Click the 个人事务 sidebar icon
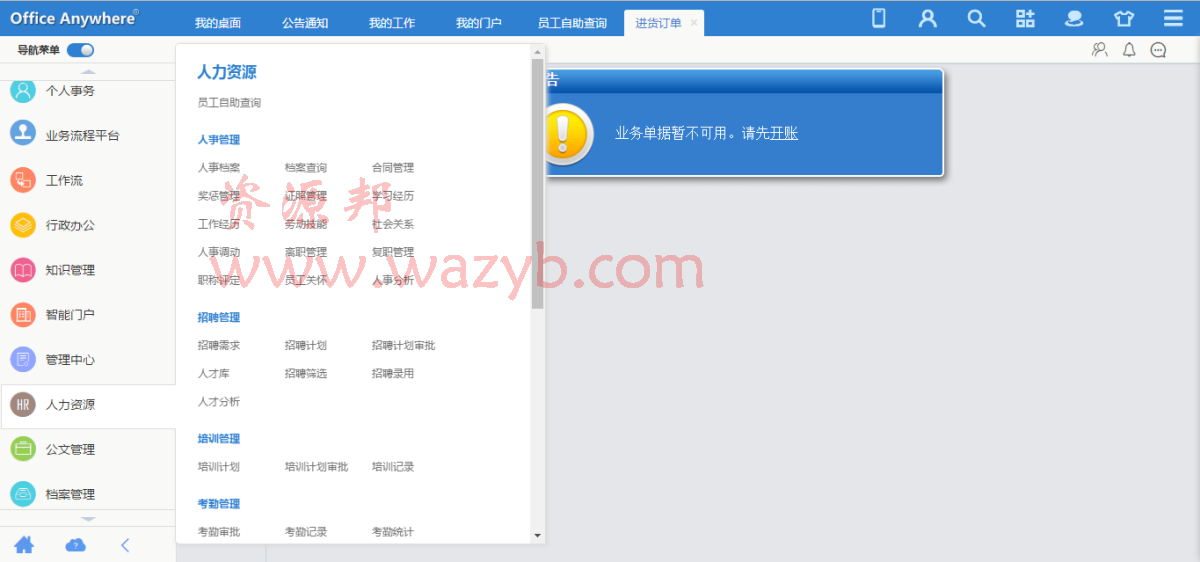Viewport: 1200px width, 562px height. [x=23, y=91]
